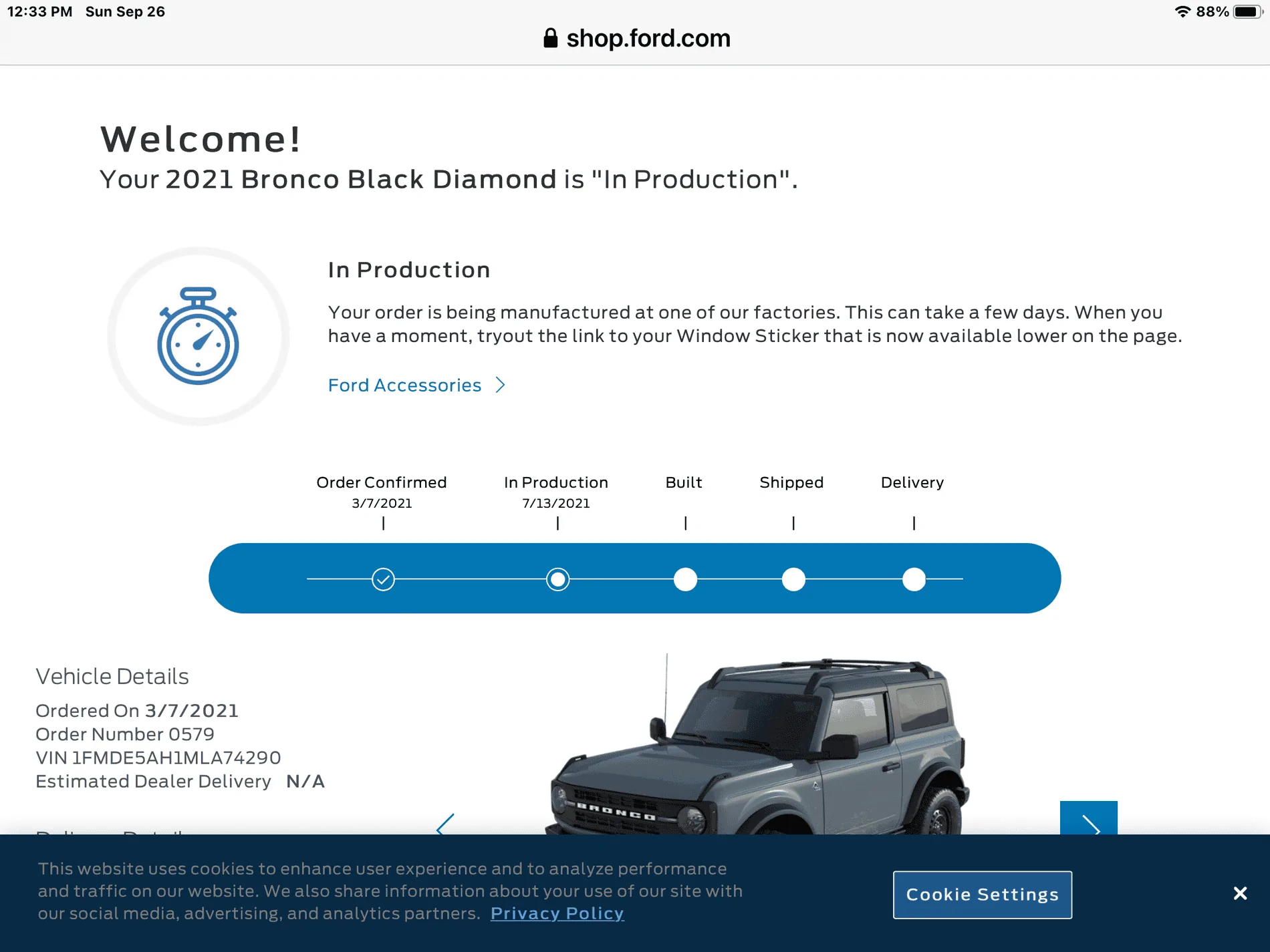1270x952 pixels.
Task: Click the Built stage label
Action: tap(684, 482)
